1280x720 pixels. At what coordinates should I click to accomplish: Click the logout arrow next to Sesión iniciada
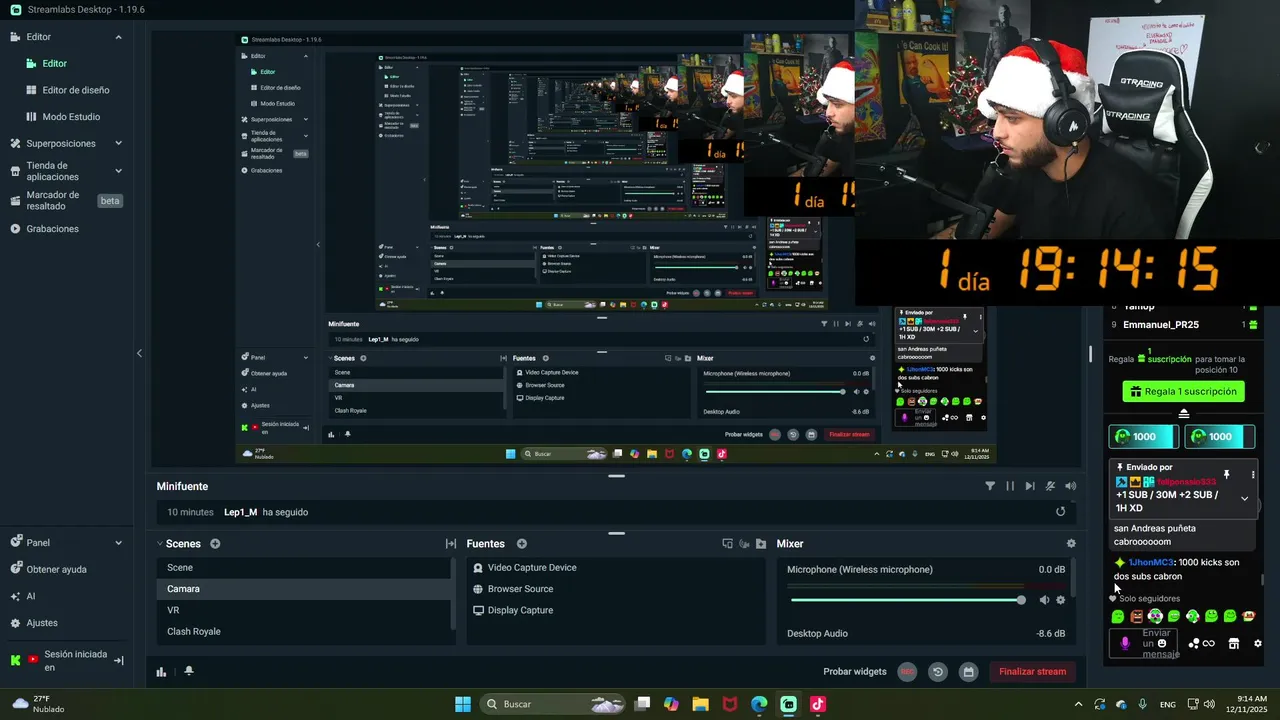click(x=118, y=660)
